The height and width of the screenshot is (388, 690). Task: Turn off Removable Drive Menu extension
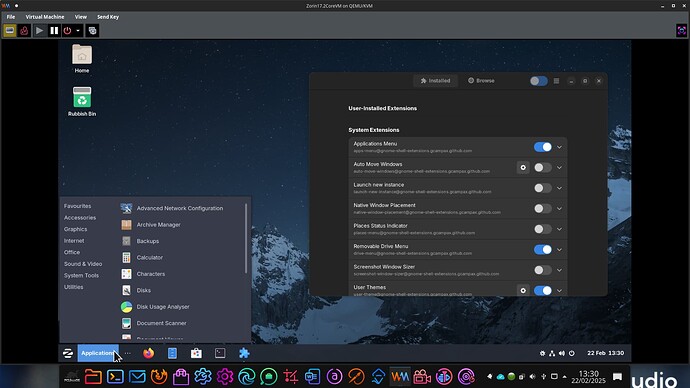click(x=543, y=249)
